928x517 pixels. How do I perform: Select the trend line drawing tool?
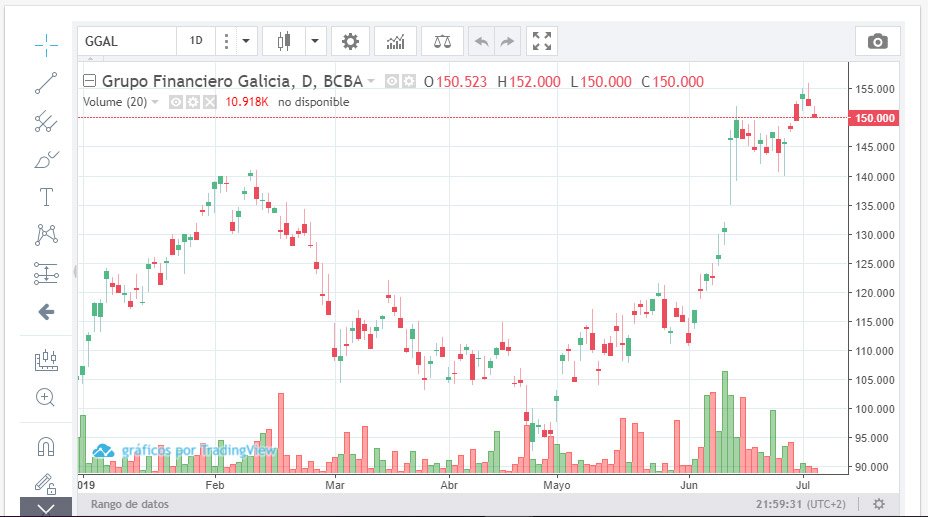46,82
